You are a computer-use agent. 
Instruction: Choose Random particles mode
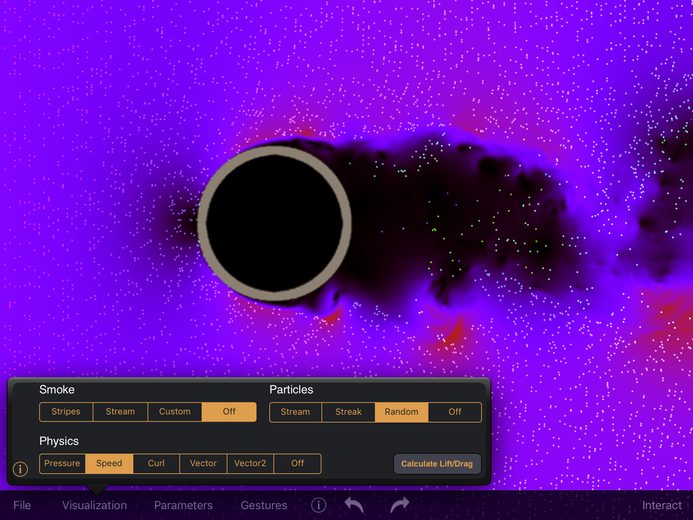pos(401,412)
